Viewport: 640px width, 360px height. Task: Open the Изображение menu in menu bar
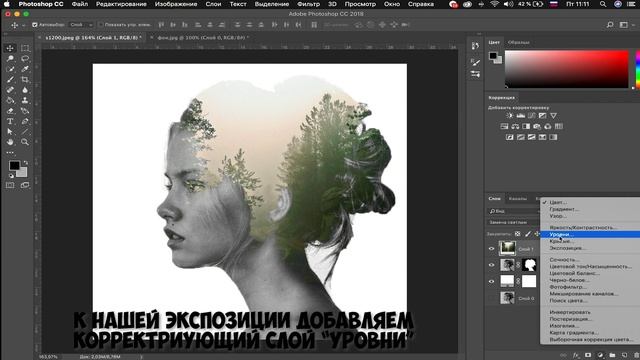pyautogui.click(x=176, y=4)
